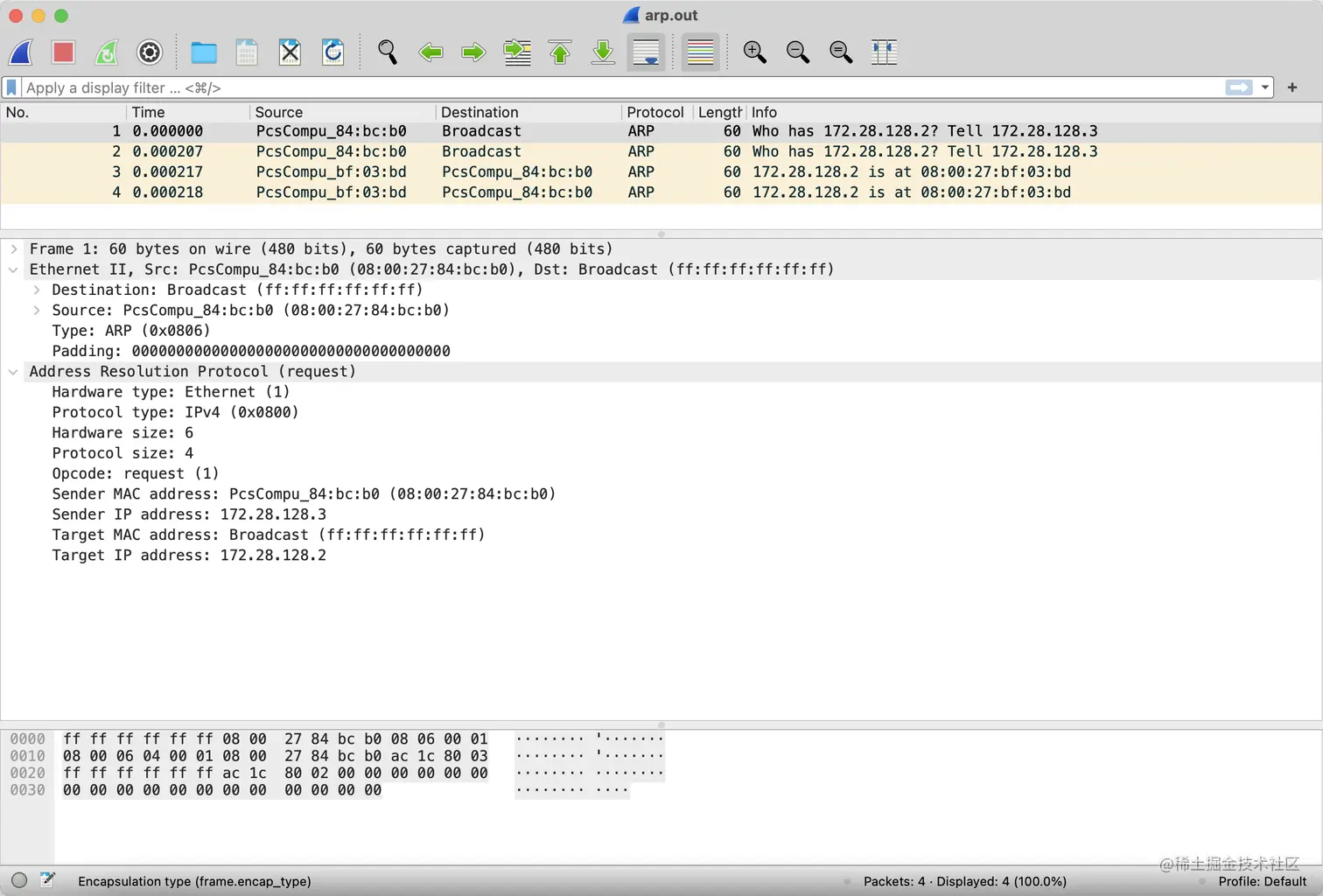
Task: Select packet 3 at time 0.000217
Action: (661, 172)
